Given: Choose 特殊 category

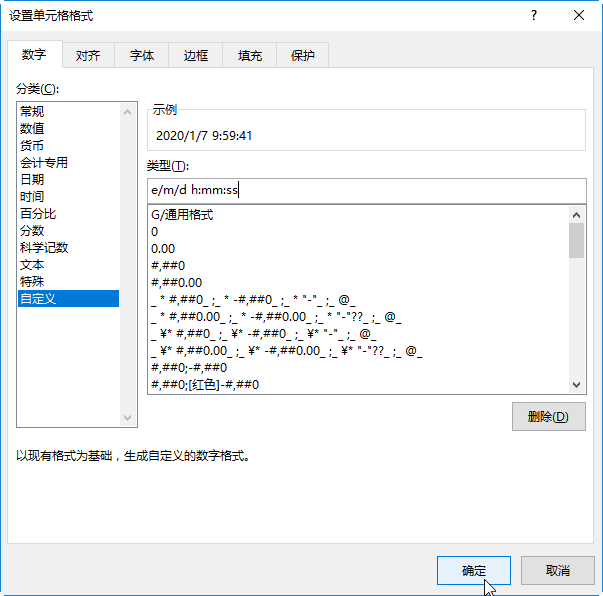Looking at the screenshot, I should pos(68,281).
